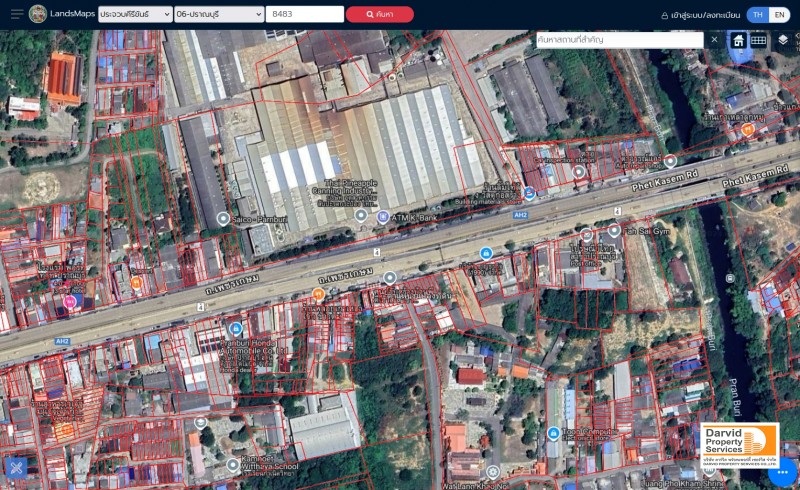
Task: Expand the province dropdown ประจวบคีรีขันธ์
Action: click(x=135, y=15)
